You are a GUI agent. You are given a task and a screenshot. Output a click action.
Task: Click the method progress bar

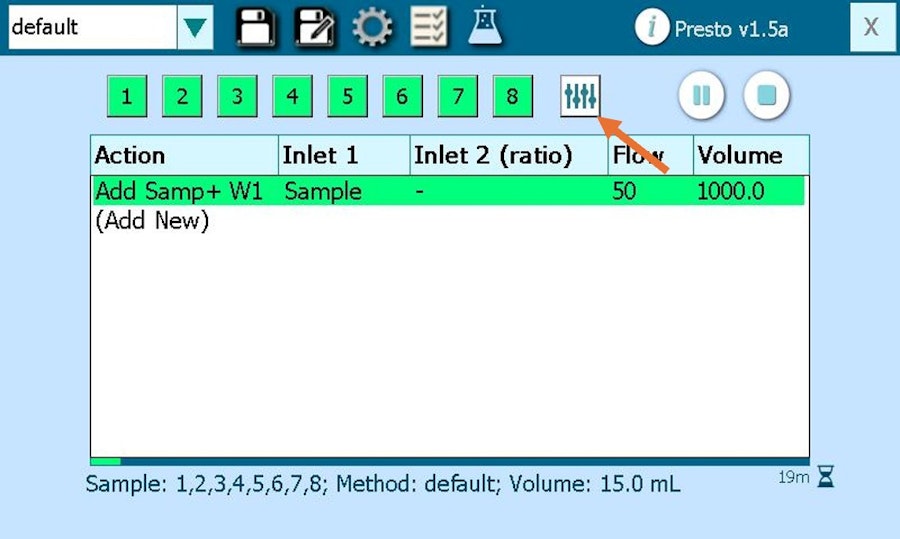pos(450,461)
